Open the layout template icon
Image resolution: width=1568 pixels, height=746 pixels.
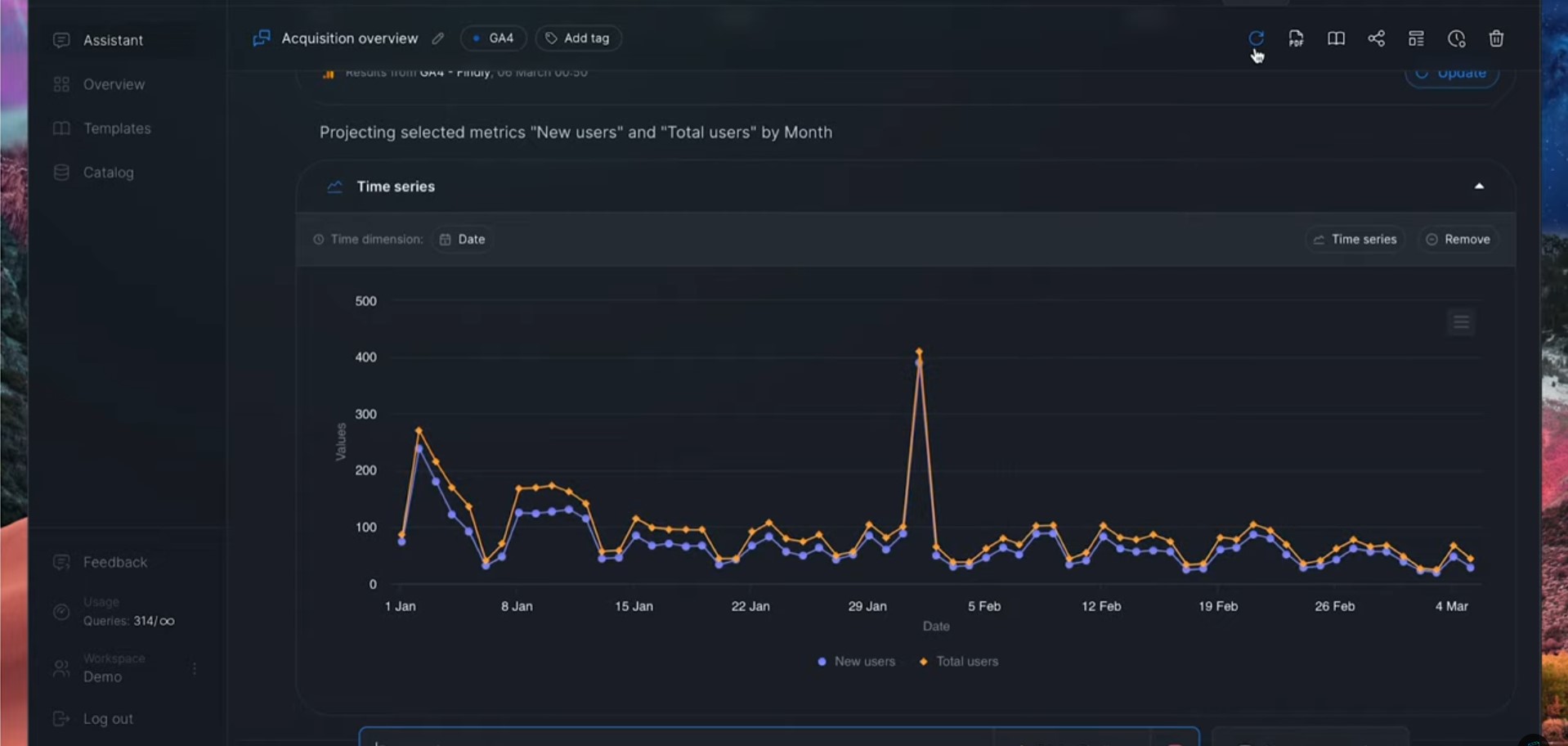(x=1416, y=38)
